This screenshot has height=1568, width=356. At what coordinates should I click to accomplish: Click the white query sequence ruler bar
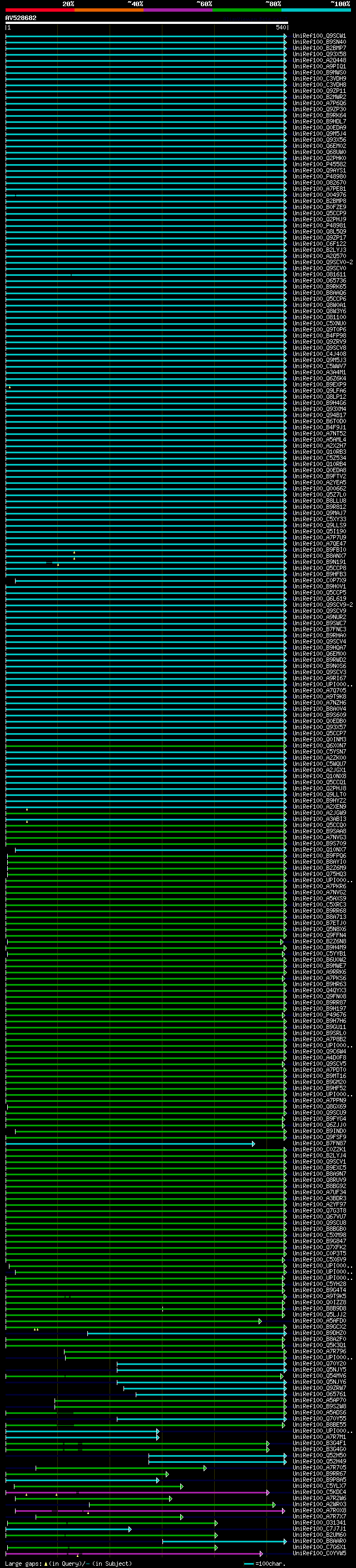pos(147,22)
